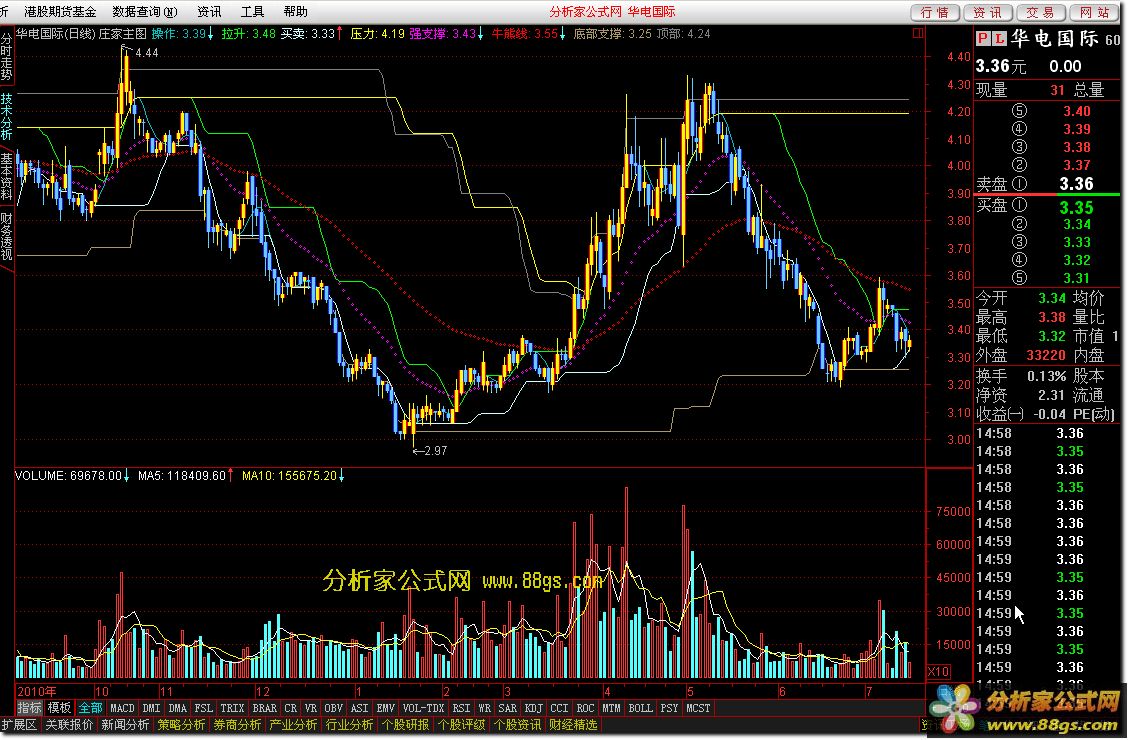
Task: Select the 全部 indicator filter
Action: (x=90, y=708)
